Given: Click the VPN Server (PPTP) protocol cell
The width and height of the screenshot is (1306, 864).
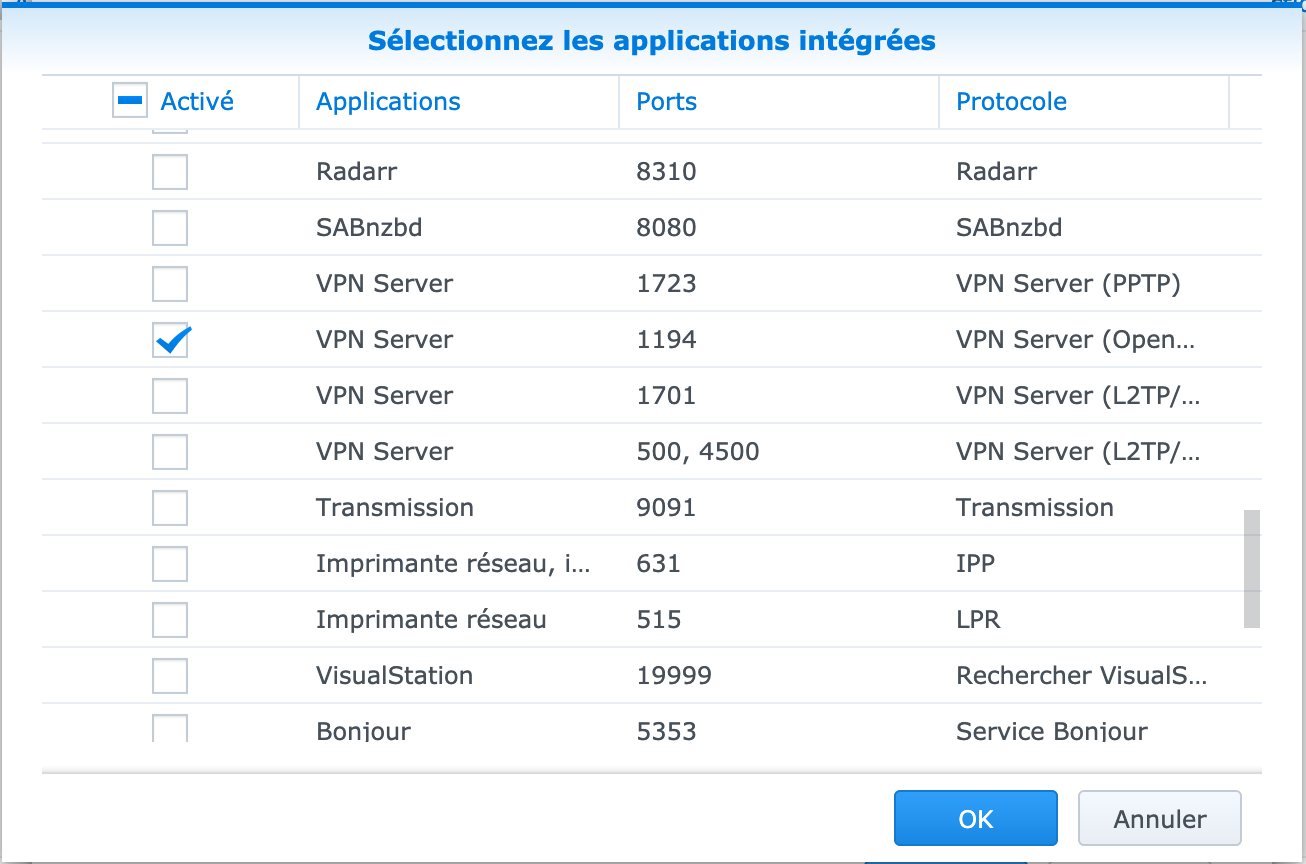Looking at the screenshot, I should pyautogui.click(x=1068, y=284).
